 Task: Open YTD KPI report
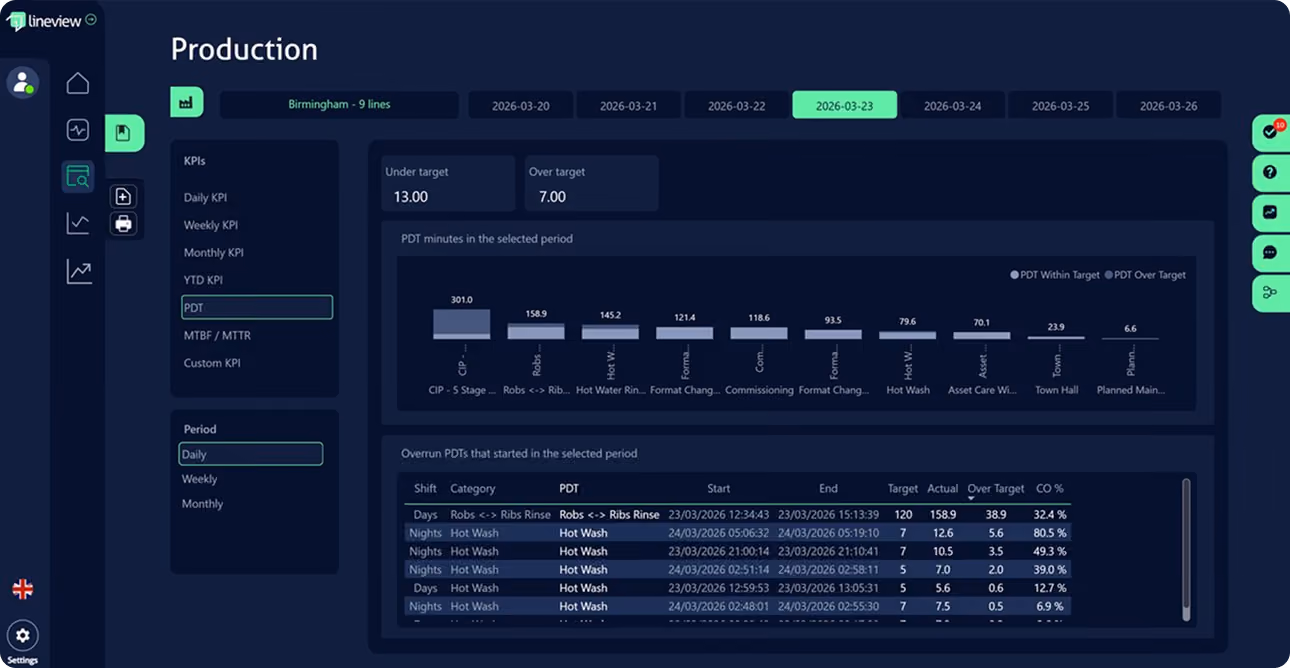click(x=203, y=280)
